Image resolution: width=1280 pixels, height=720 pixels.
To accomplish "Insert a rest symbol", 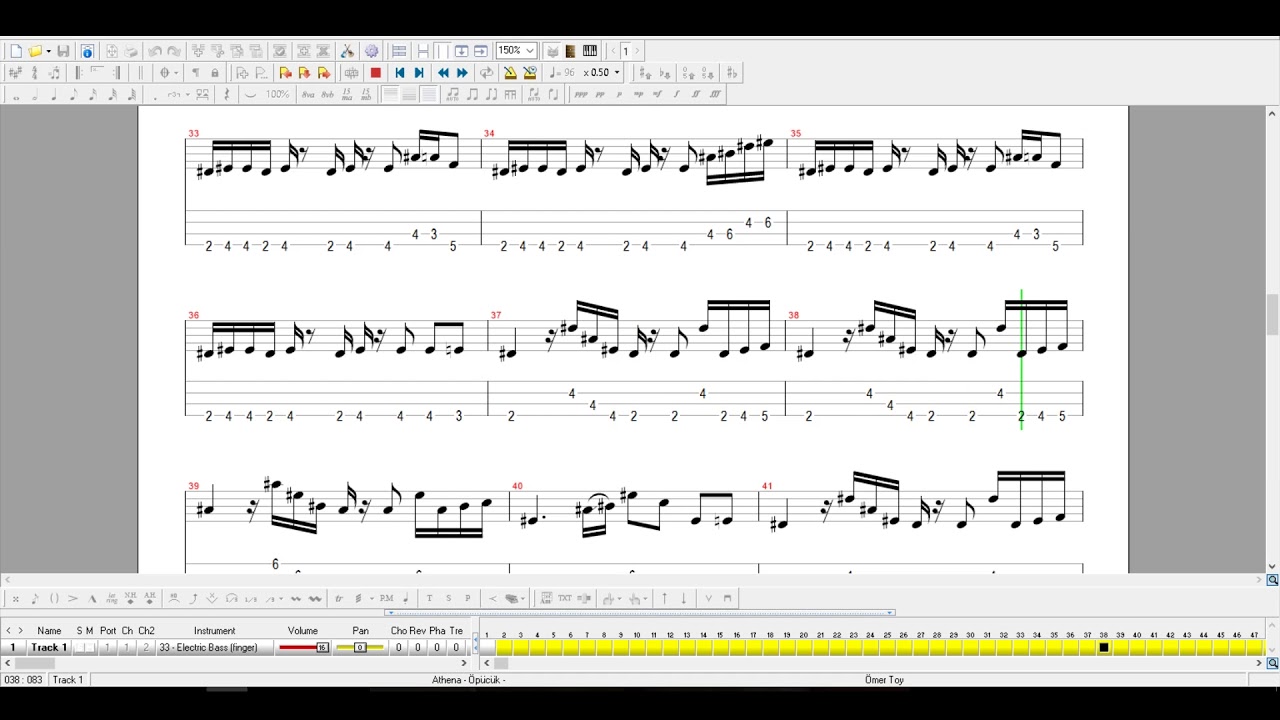I will click(227, 95).
